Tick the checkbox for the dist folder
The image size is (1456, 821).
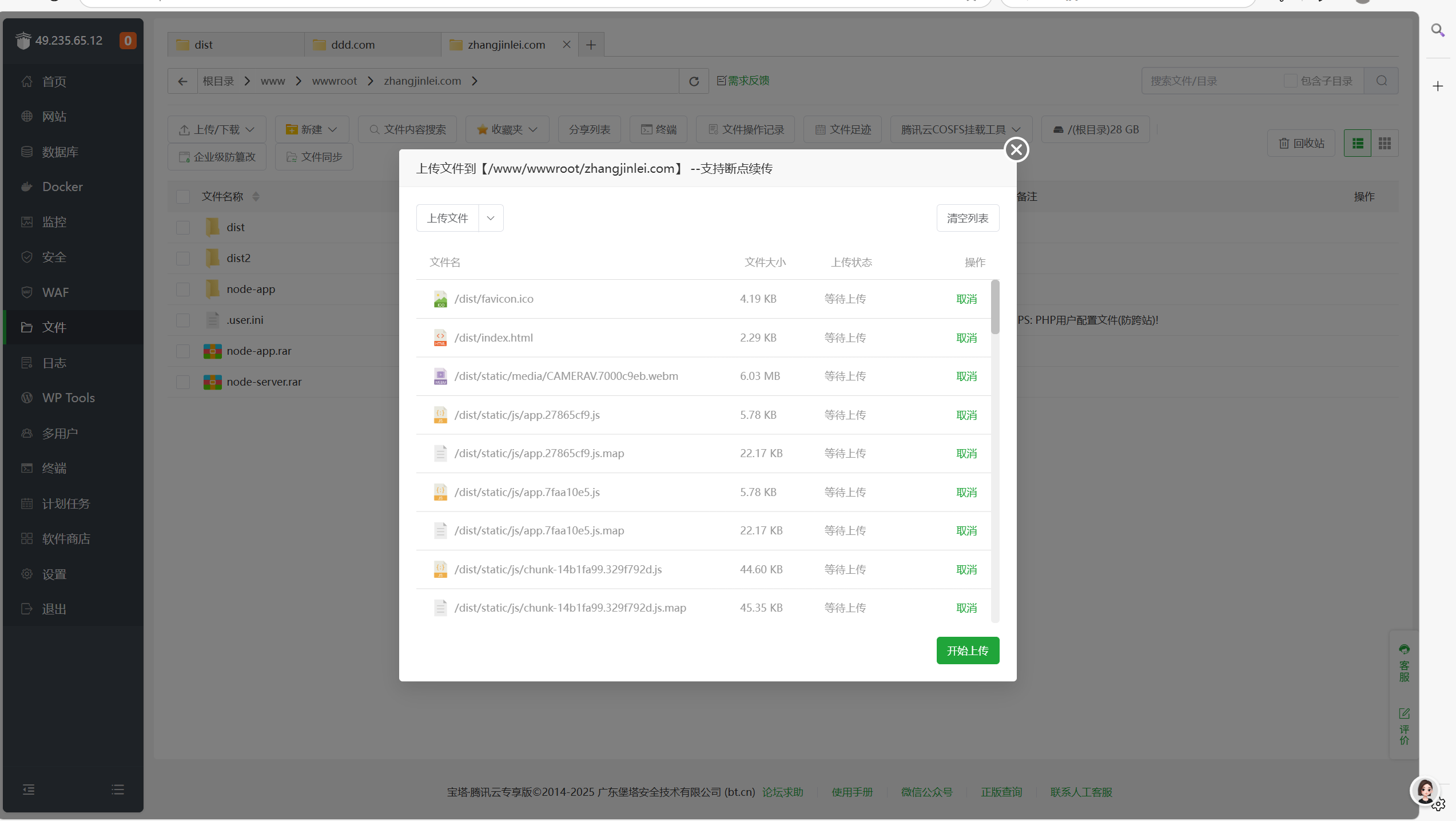point(183,227)
